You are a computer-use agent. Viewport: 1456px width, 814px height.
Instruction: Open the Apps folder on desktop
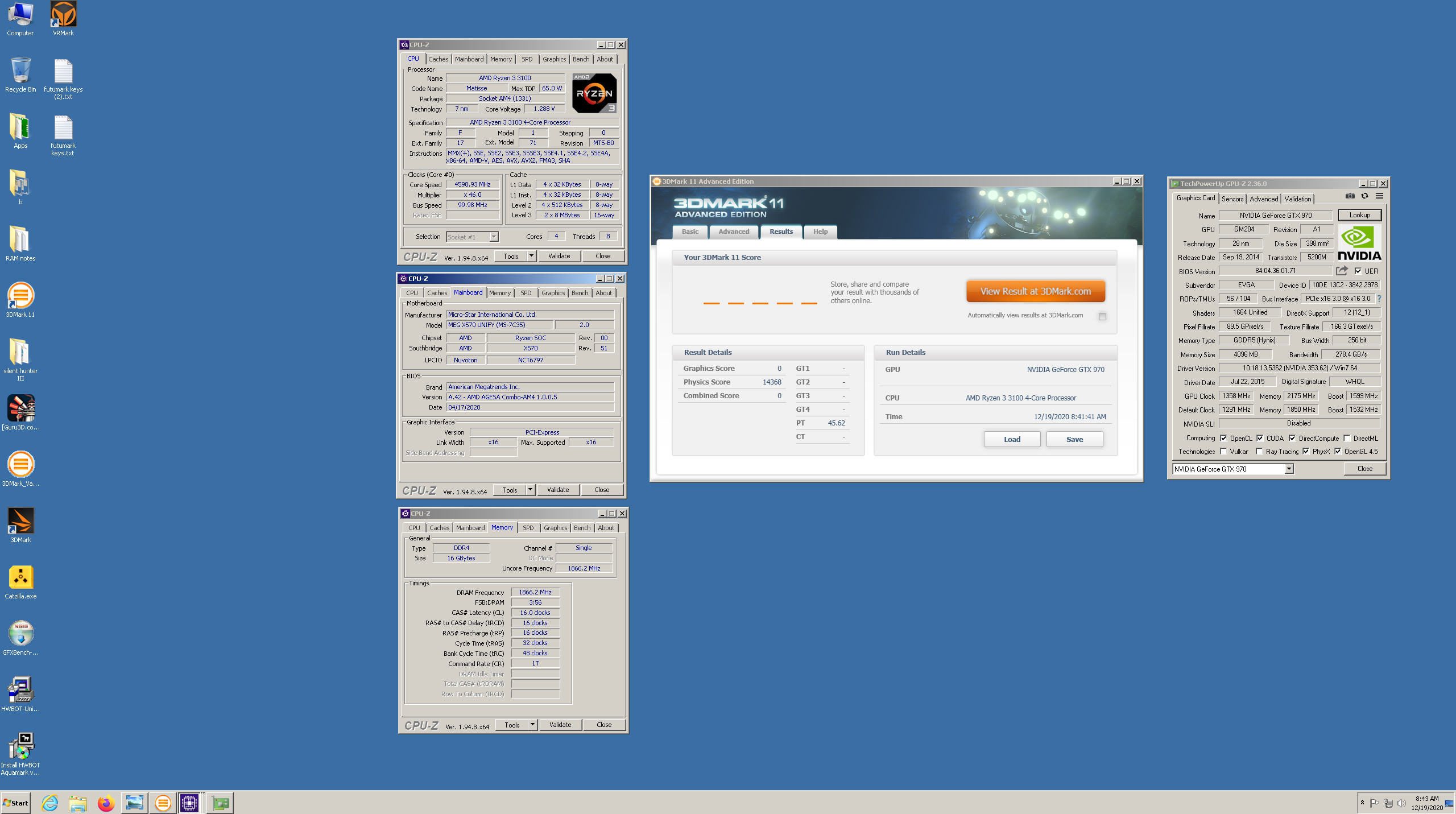[20, 132]
